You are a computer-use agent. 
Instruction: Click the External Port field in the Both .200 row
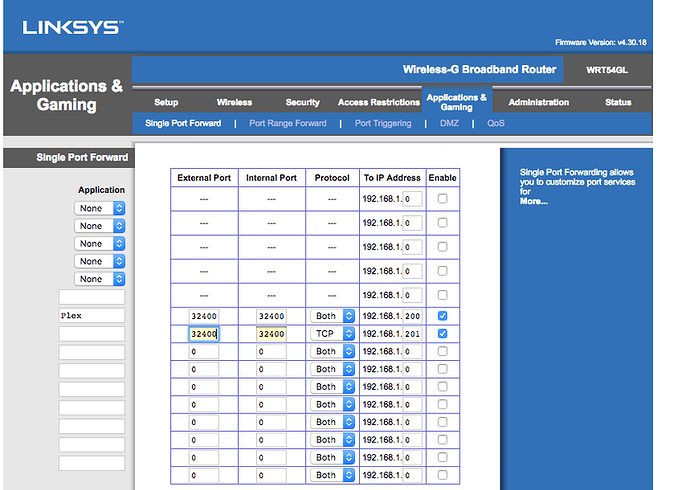click(x=204, y=316)
